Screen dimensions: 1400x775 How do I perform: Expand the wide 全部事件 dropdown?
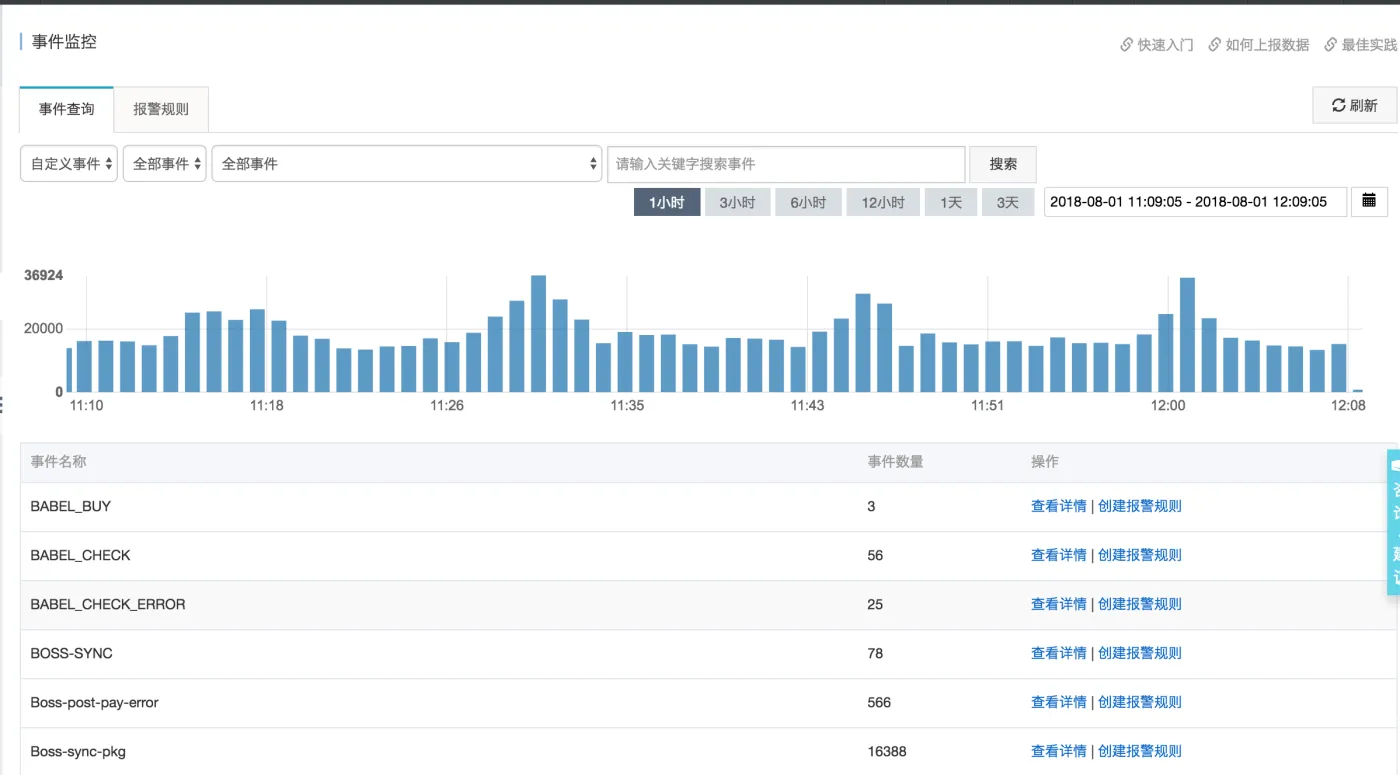point(406,164)
